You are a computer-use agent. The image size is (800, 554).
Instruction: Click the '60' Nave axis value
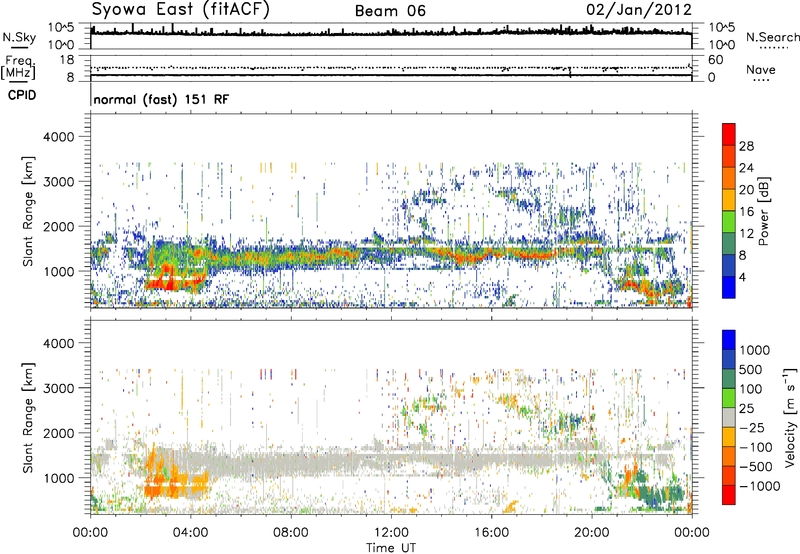click(715, 60)
